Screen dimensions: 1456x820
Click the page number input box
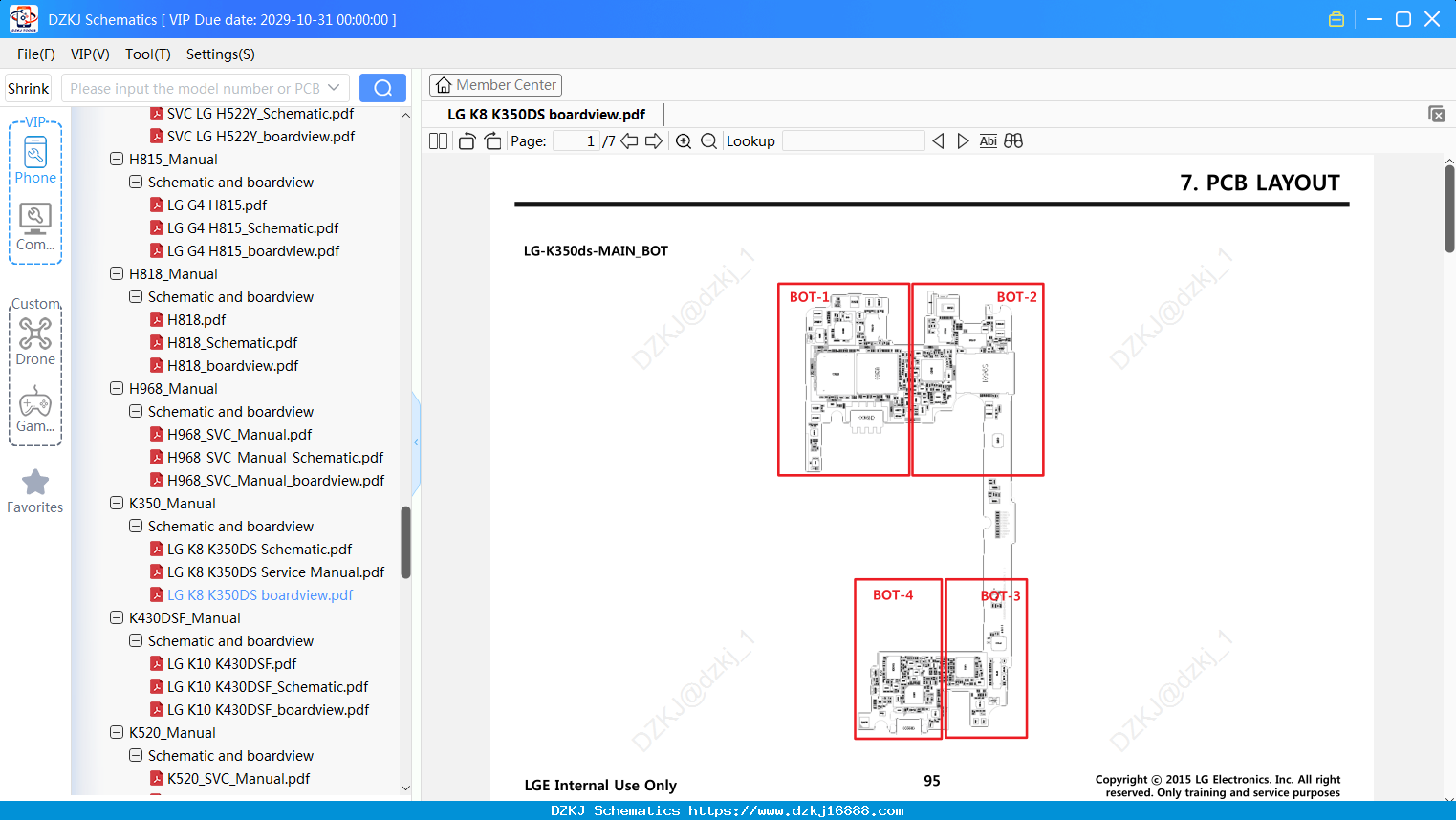point(576,141)
